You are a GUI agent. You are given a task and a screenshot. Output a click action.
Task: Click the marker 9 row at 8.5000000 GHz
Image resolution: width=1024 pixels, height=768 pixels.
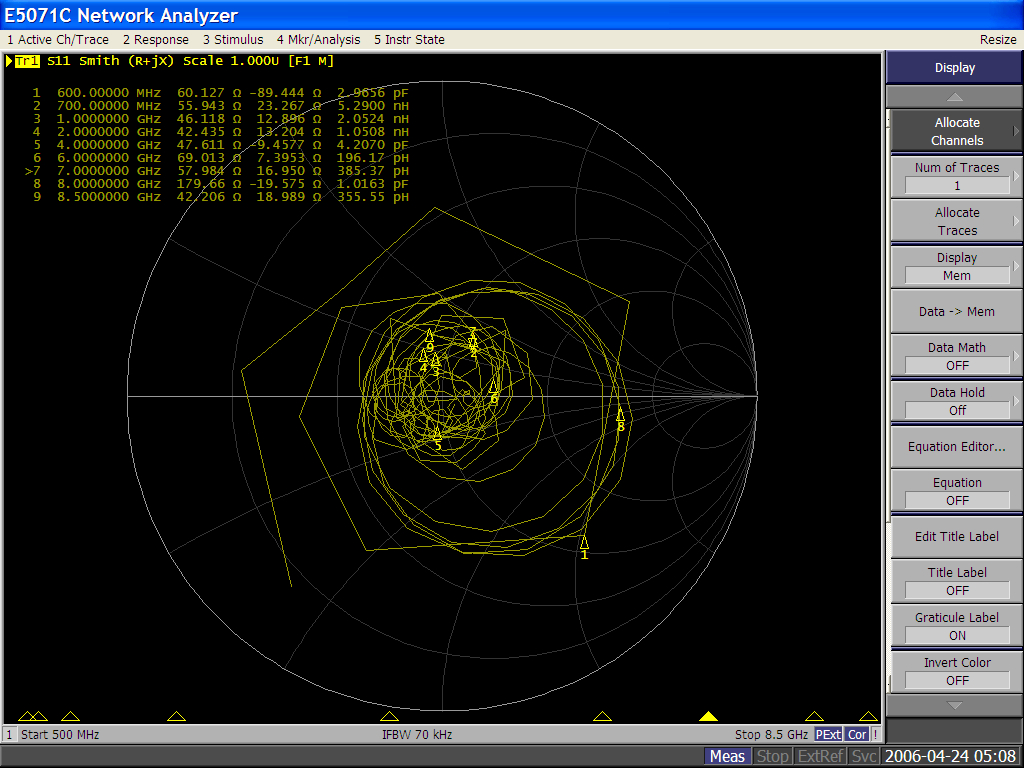coord(221,197)
